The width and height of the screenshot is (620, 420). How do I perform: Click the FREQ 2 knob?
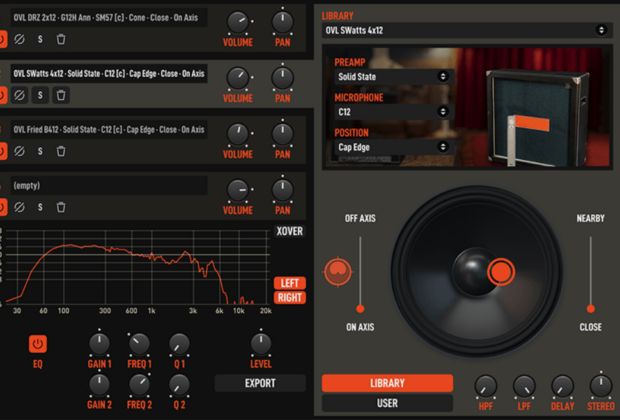pos(139,385)
